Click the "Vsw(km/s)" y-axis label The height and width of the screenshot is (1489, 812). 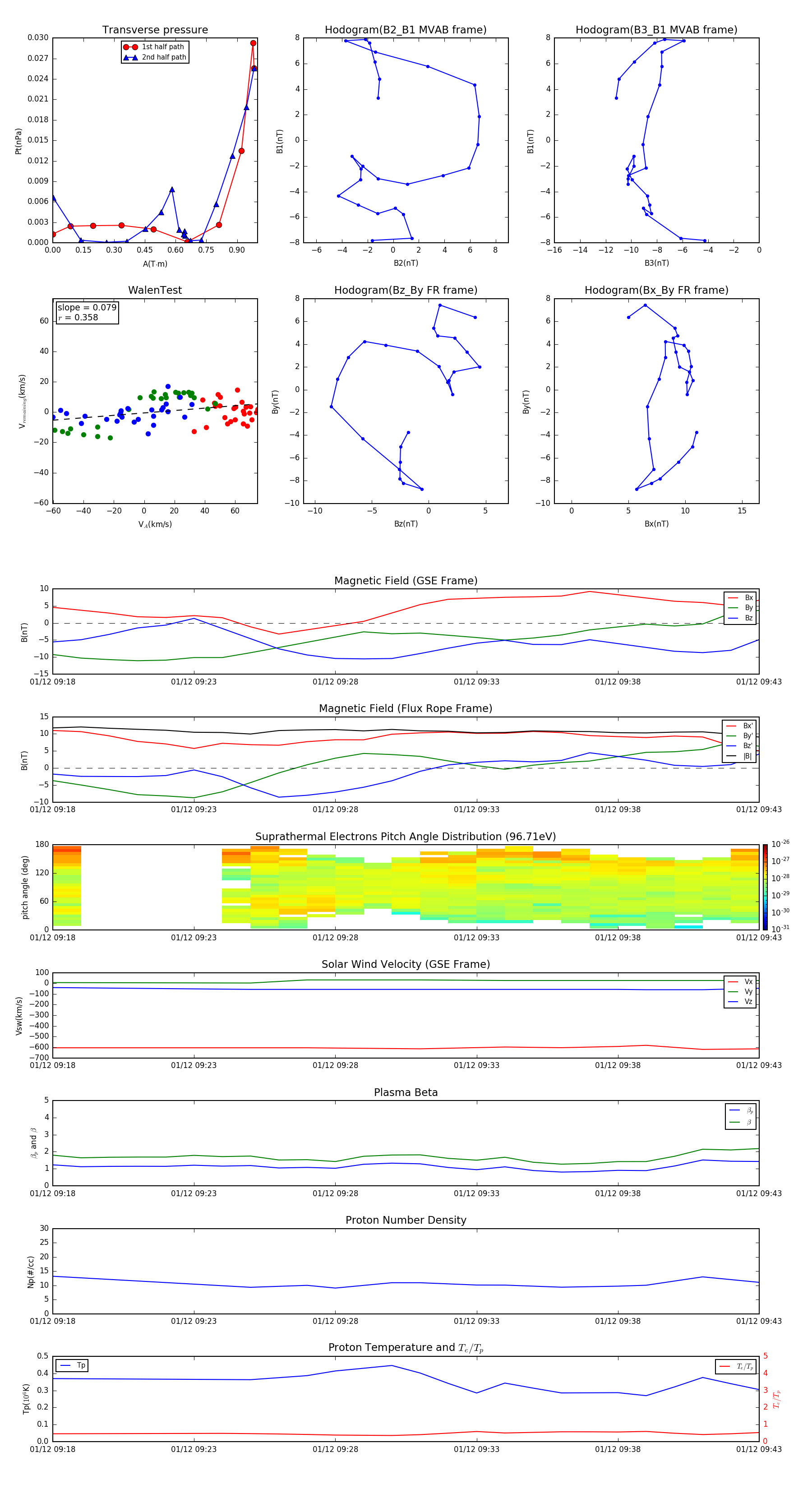click(x=19, y=1016)
